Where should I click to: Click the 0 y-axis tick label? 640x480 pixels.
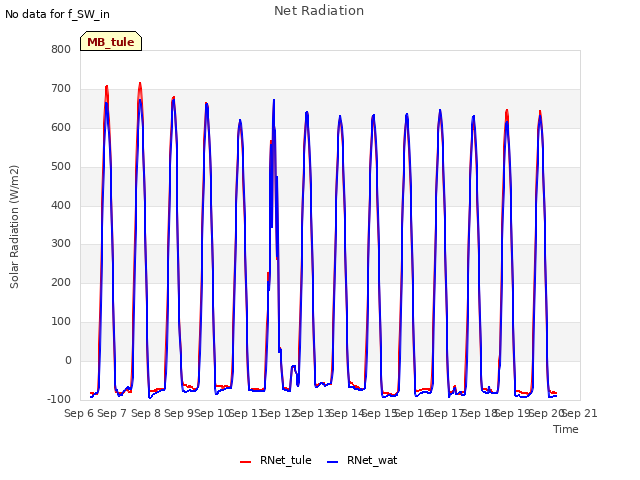(x=68, y=360)
